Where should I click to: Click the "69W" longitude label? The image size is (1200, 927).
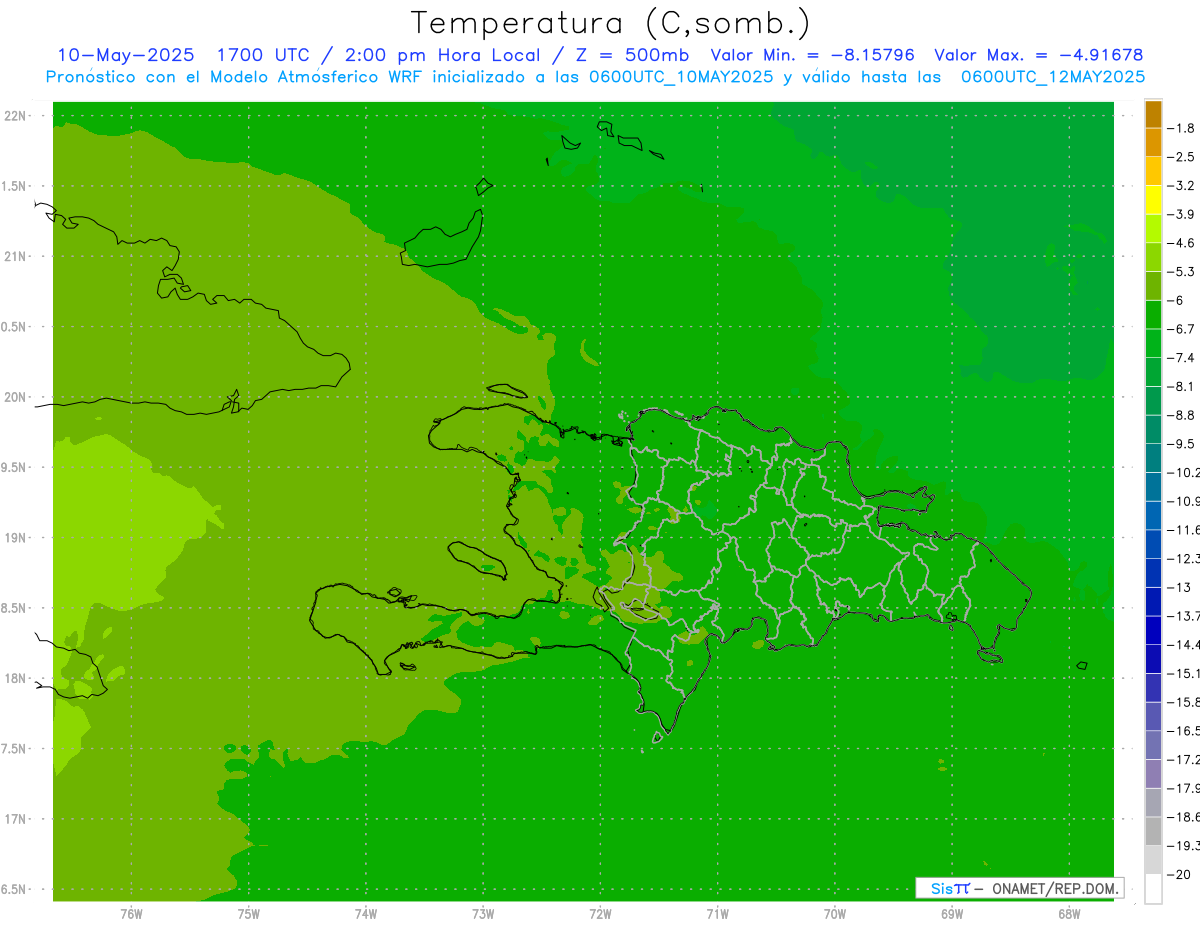click(952, 914)
